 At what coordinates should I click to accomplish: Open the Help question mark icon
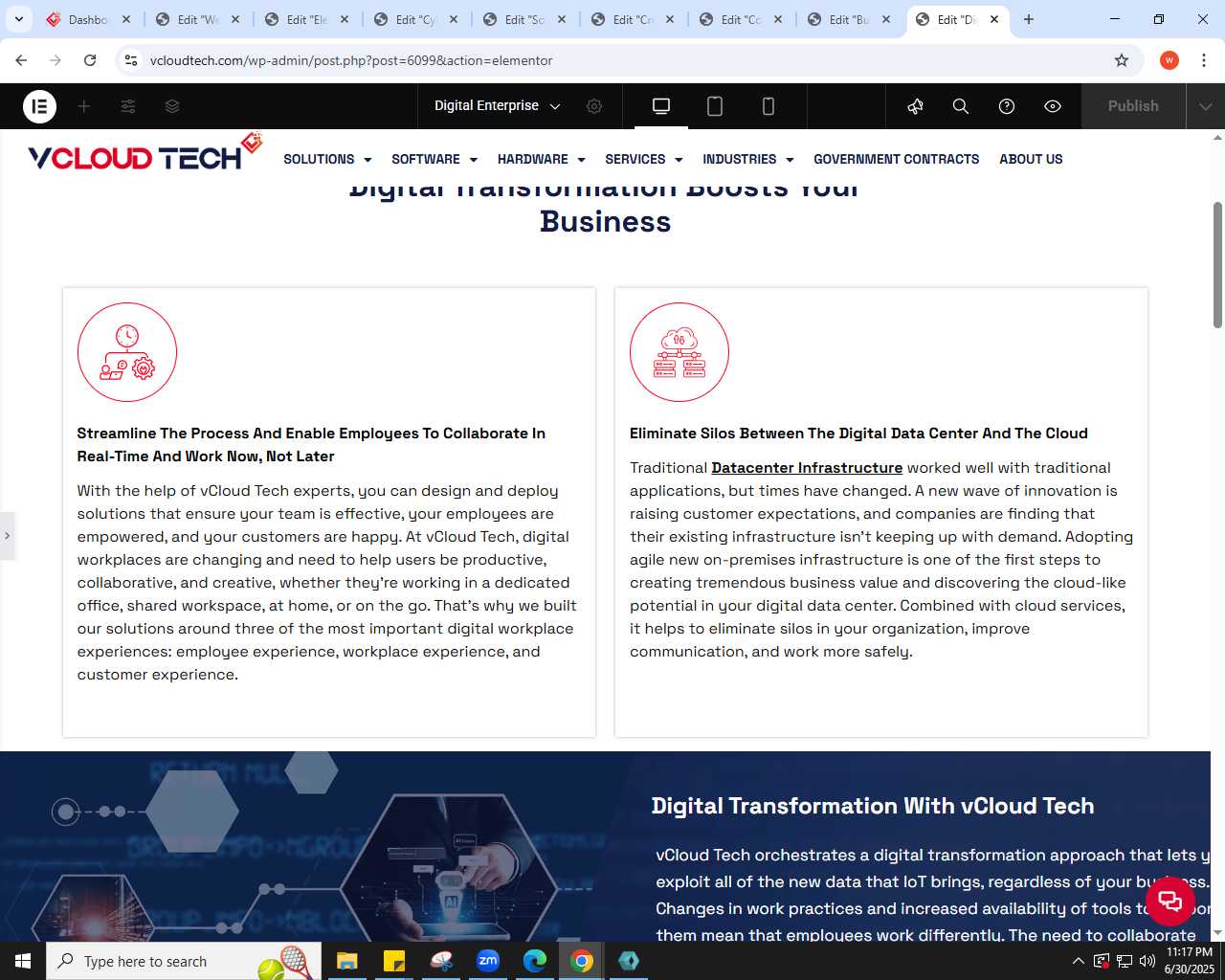point(1007,106)
